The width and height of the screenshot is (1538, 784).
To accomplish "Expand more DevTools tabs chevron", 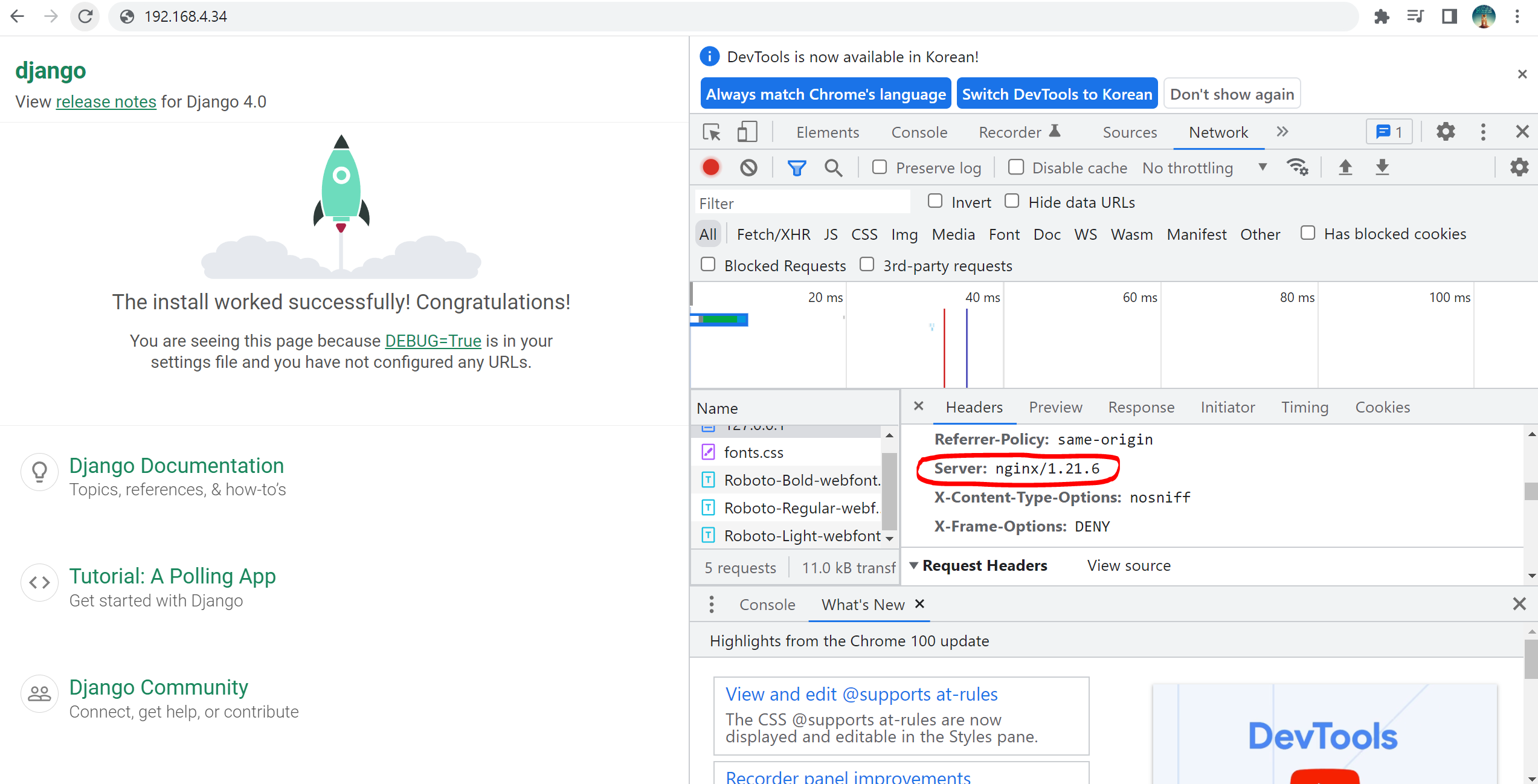I will (1282, 132).
